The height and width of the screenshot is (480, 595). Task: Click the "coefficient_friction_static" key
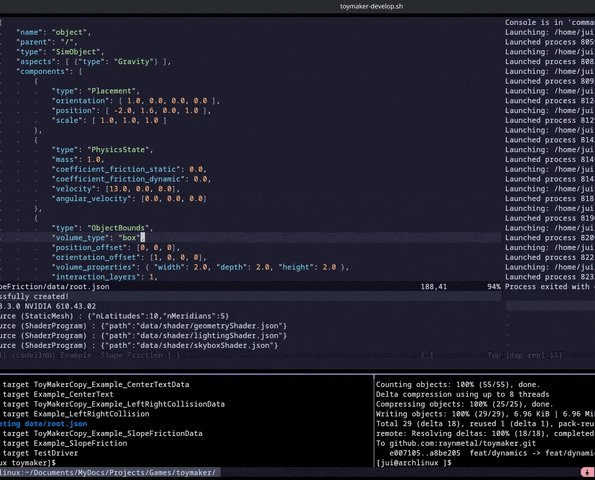point(116,169)
